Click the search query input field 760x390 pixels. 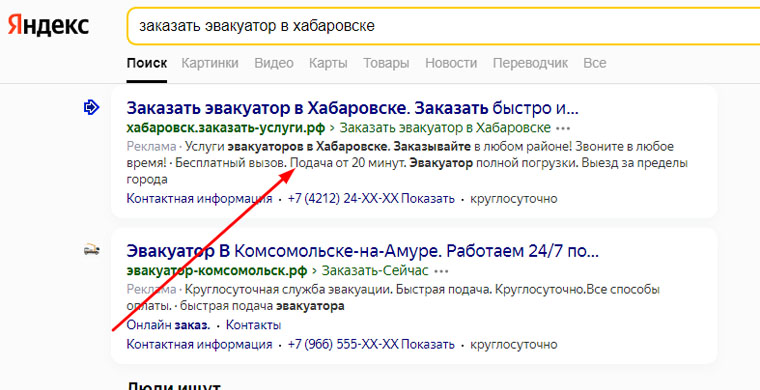443,26
